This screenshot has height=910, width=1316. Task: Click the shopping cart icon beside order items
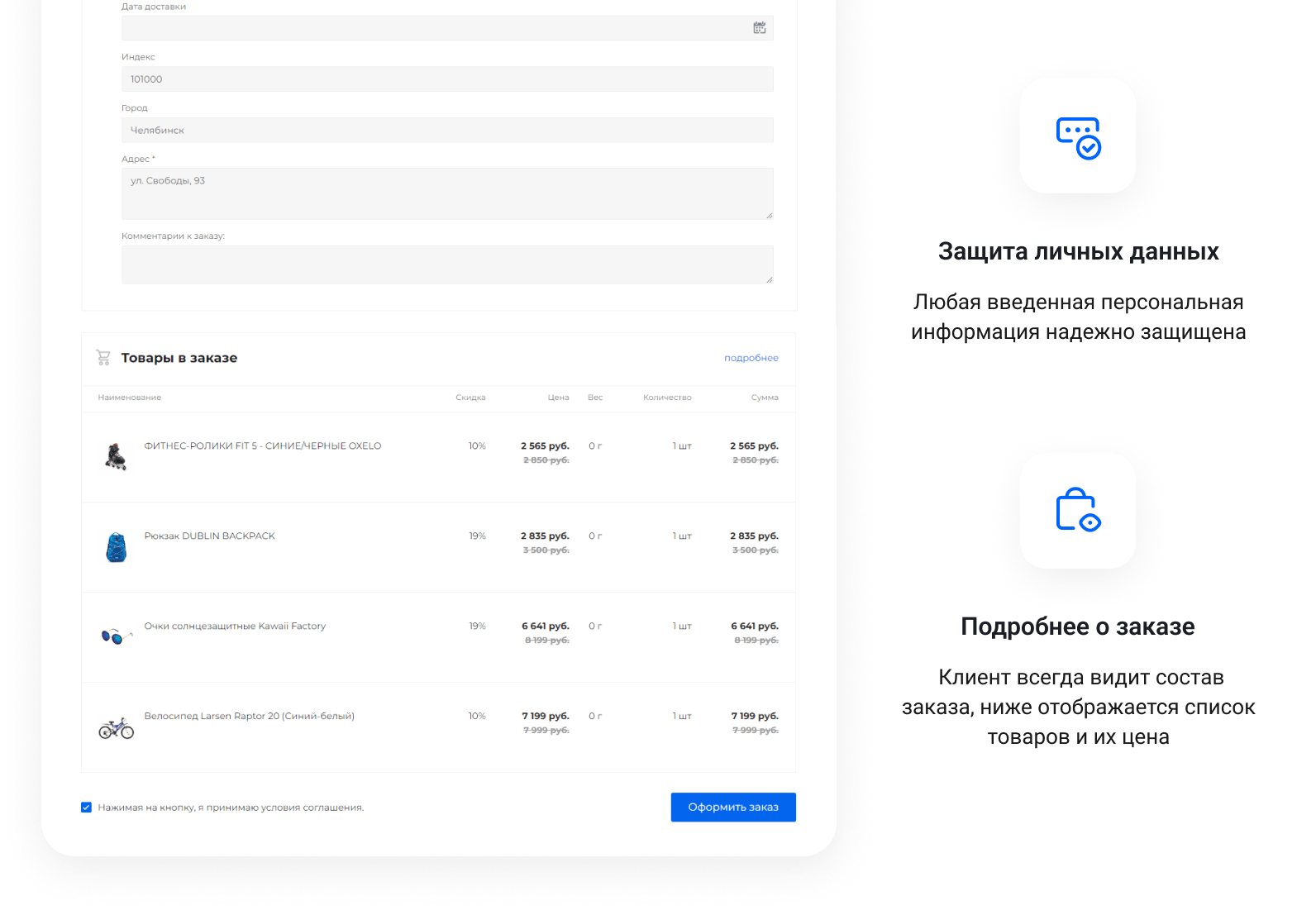tap(103, 358)
